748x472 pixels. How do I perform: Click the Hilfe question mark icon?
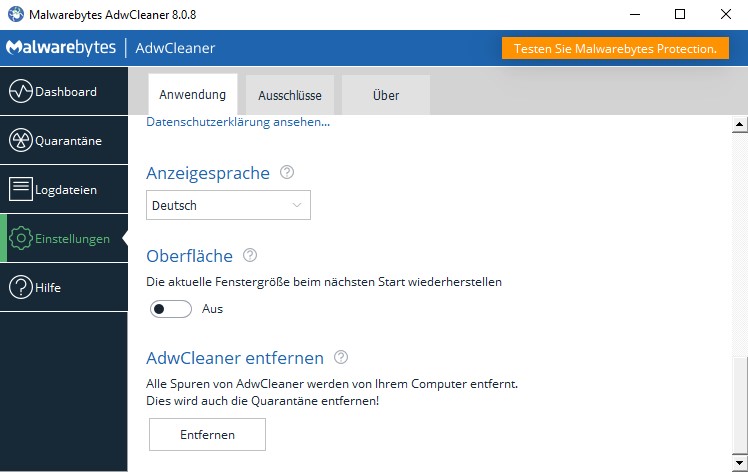pos(21,287)
